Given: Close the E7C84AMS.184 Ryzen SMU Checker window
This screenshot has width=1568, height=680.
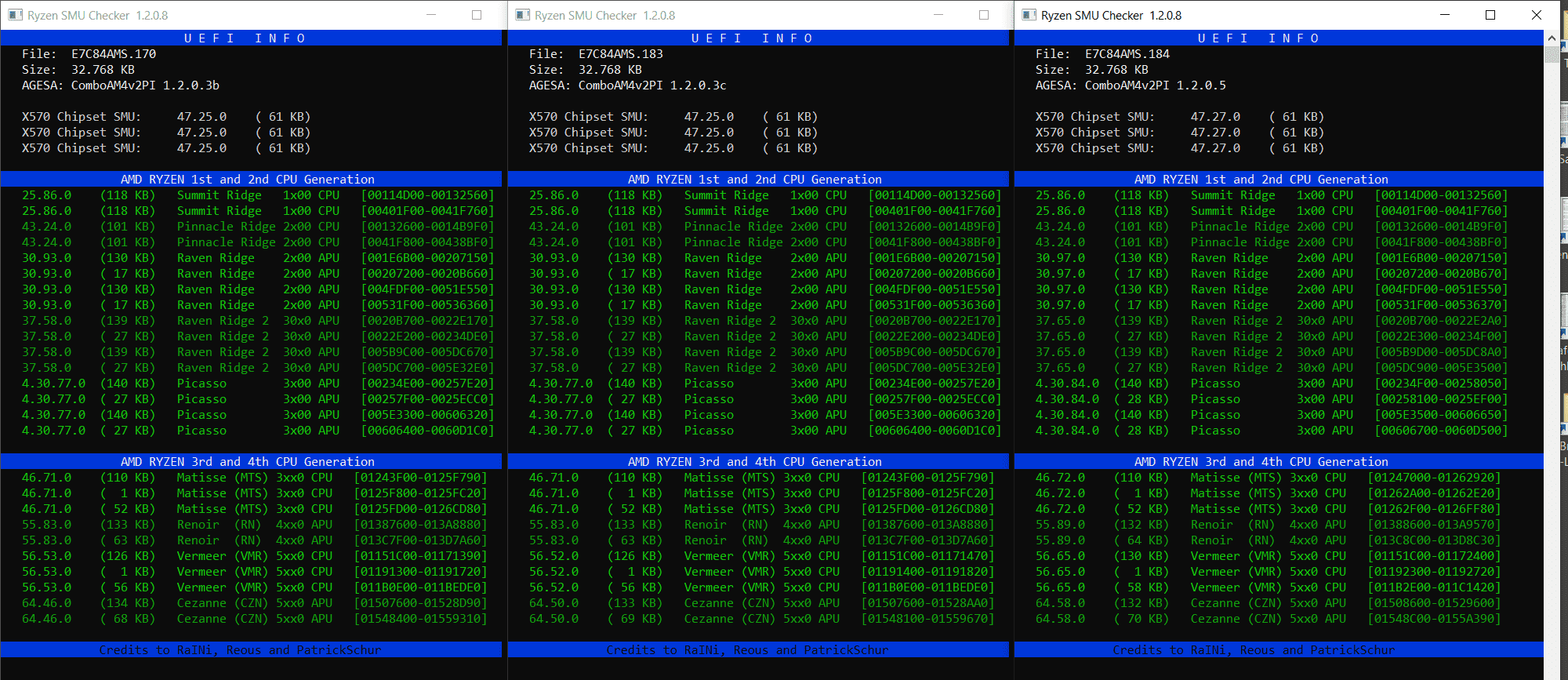Looking at the screenshot, I should 1537,15.
